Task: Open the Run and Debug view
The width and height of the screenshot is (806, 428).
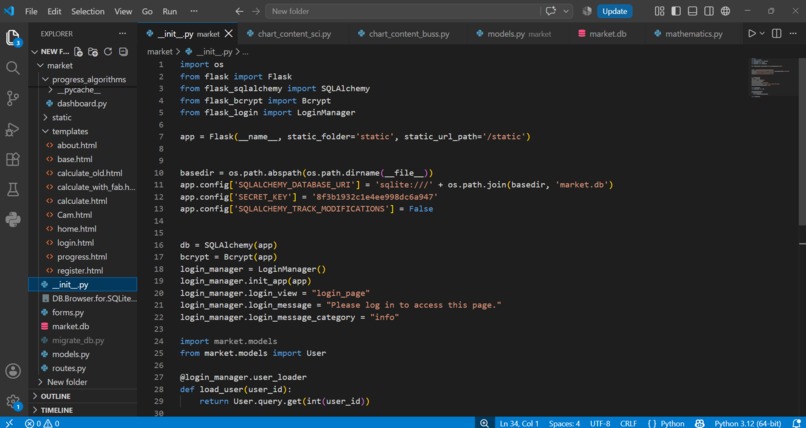Action: tap(13, 129)
